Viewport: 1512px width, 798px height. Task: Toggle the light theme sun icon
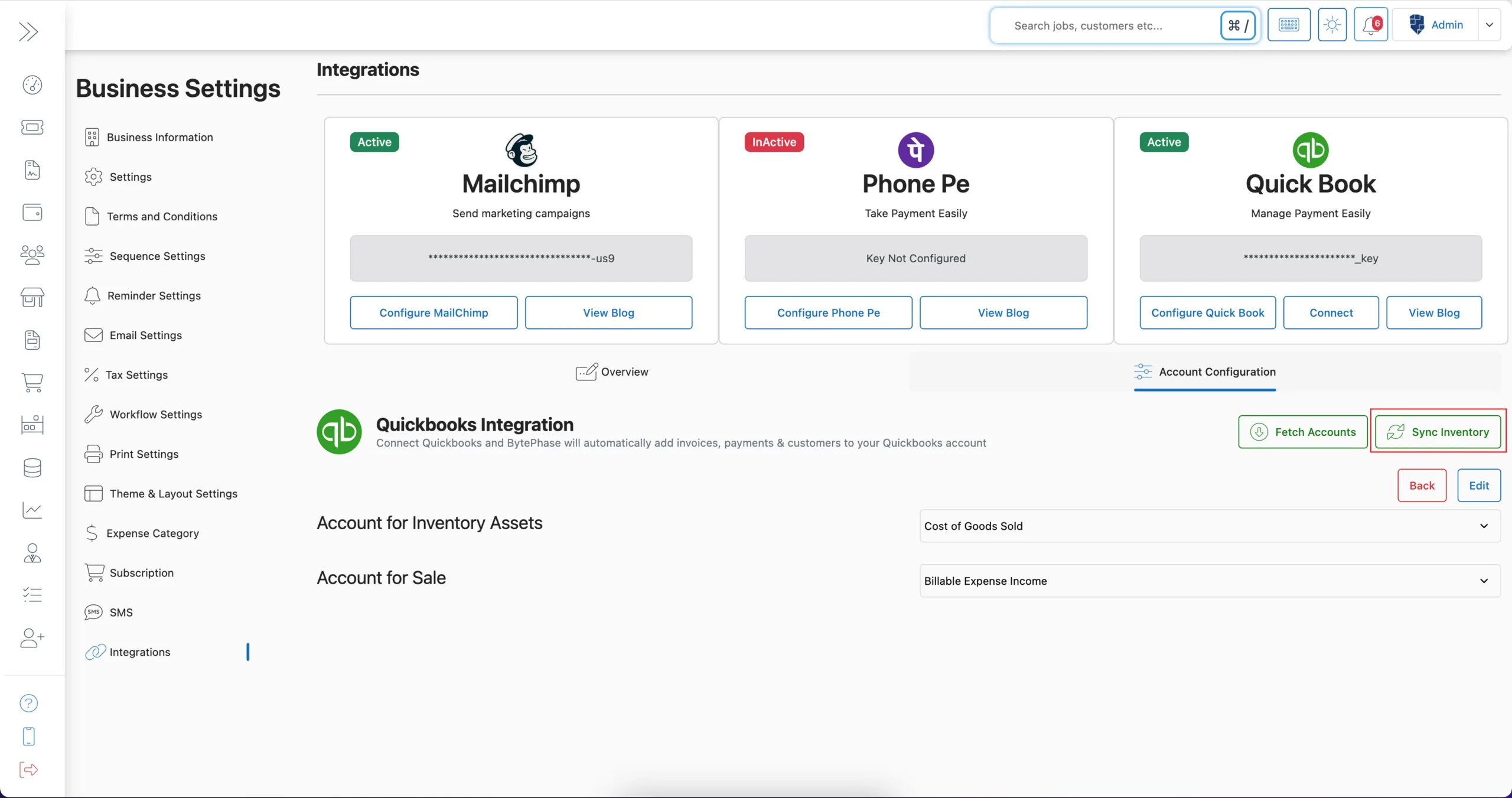[1332, 25]
